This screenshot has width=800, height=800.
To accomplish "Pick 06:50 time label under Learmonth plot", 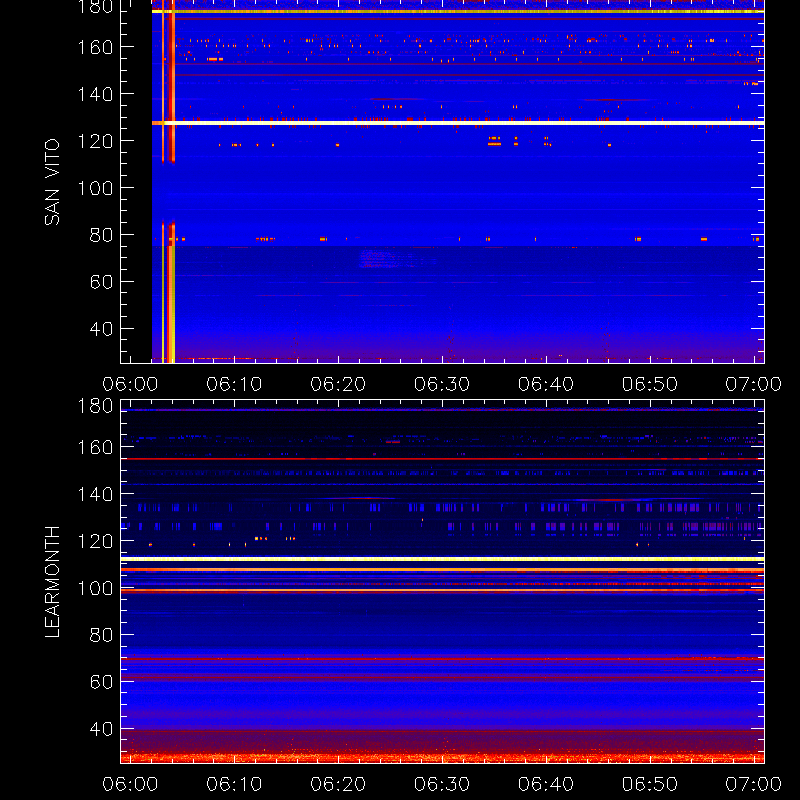I will coord(650,784).
